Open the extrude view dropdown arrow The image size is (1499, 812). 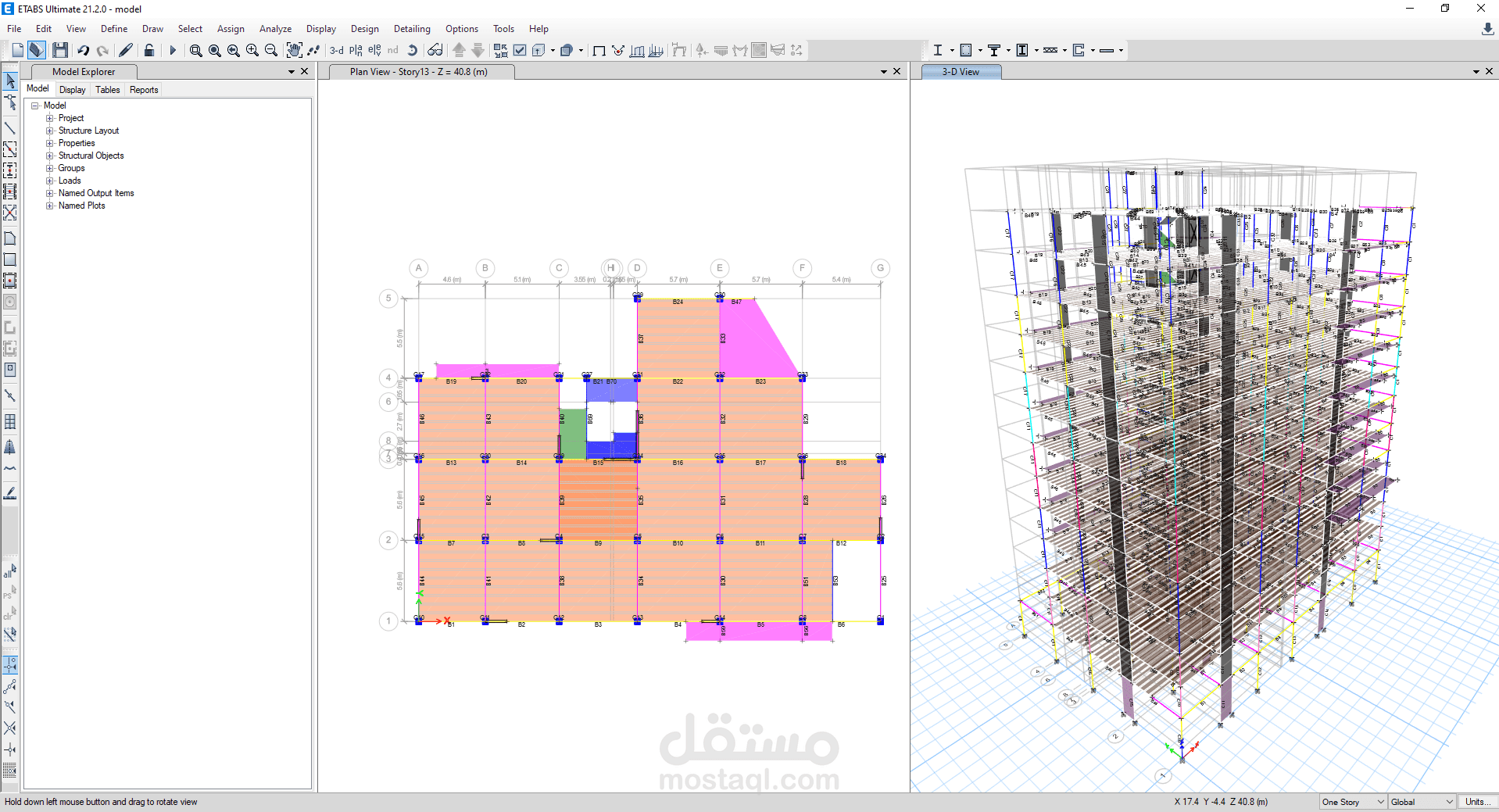click(581, 51)
